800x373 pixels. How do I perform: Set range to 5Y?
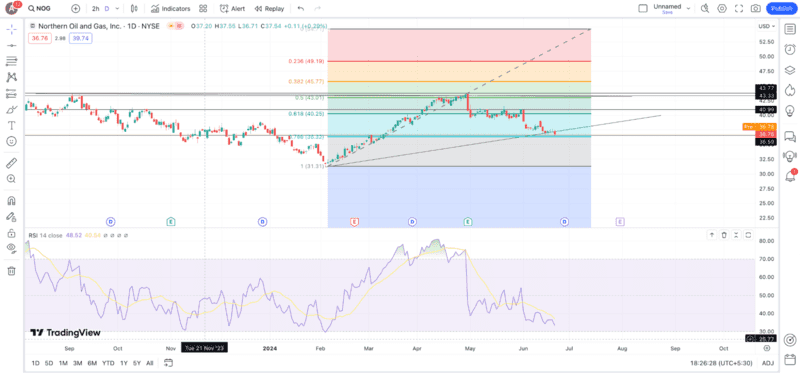click(137, 363)
